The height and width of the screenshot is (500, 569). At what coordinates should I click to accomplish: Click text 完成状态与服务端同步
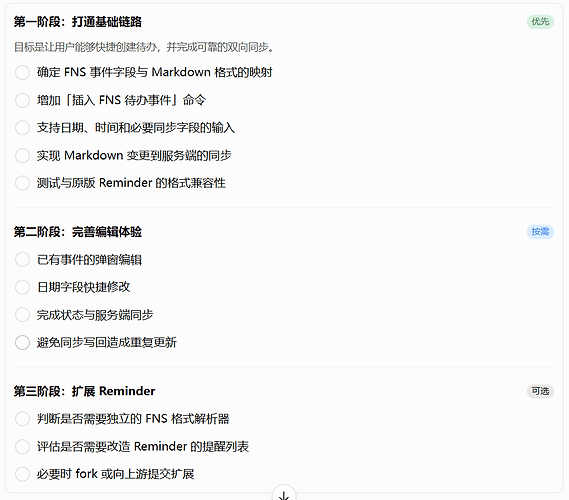point(95,315)
